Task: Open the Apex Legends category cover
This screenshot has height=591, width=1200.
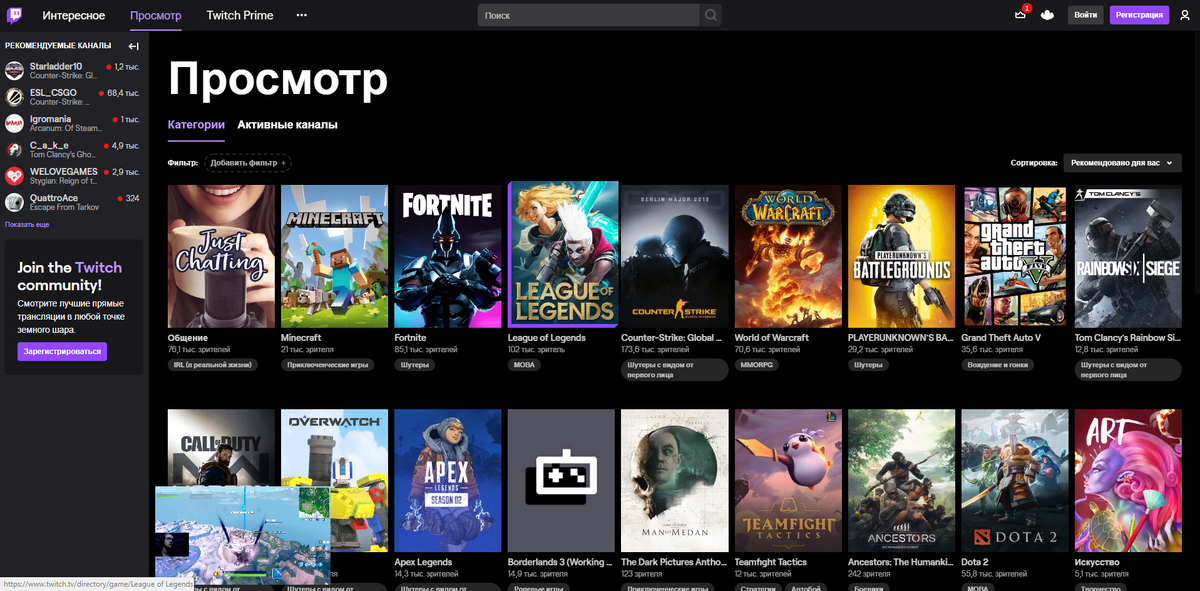Action: [447, 481]
